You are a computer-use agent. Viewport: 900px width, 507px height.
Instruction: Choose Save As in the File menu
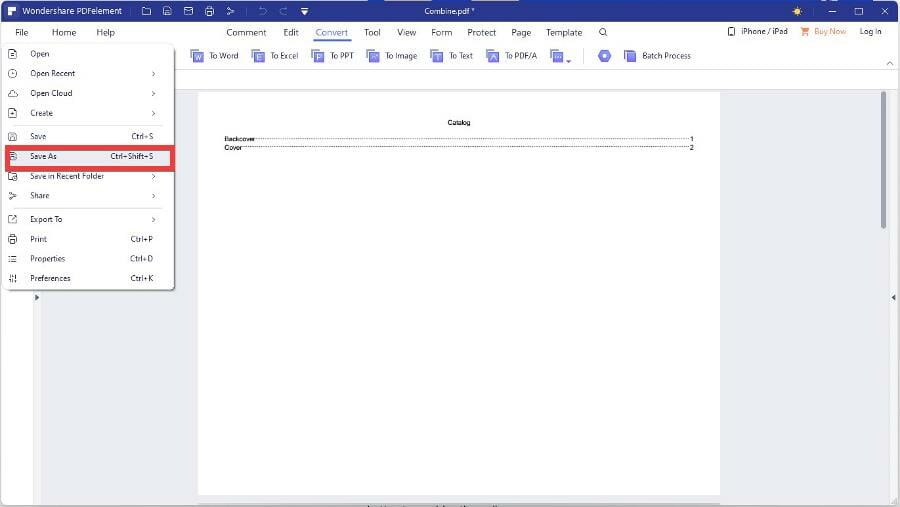coord(88,156)
